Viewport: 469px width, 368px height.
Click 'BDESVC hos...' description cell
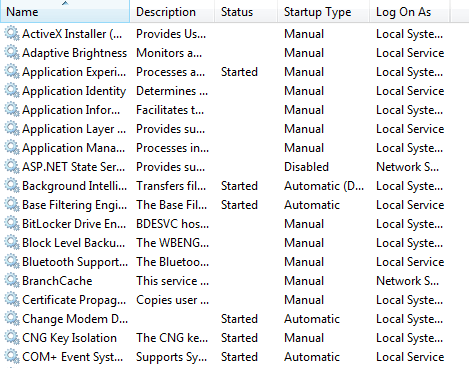coord(173,224)
